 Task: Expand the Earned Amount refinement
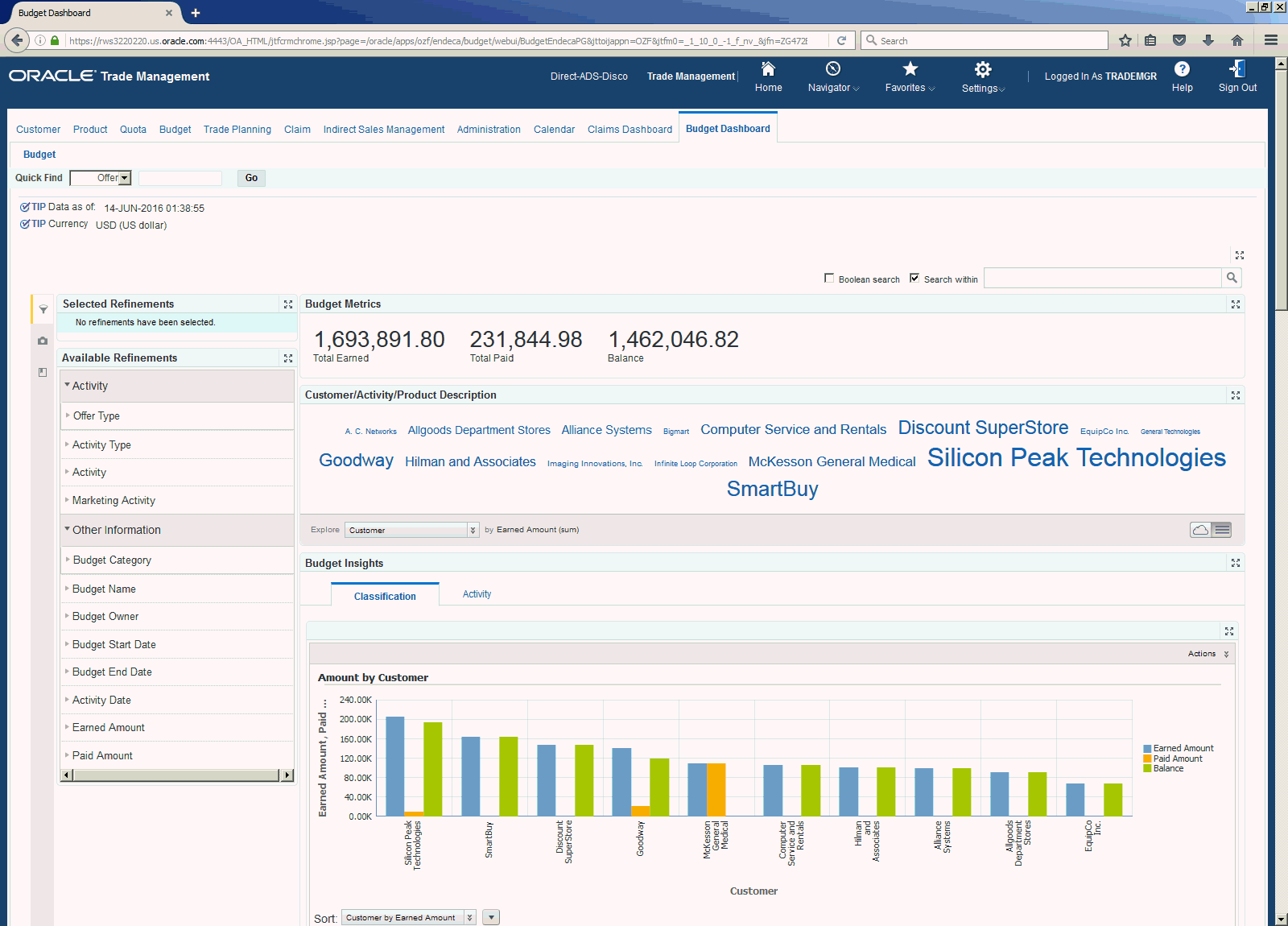coord(68,727)
